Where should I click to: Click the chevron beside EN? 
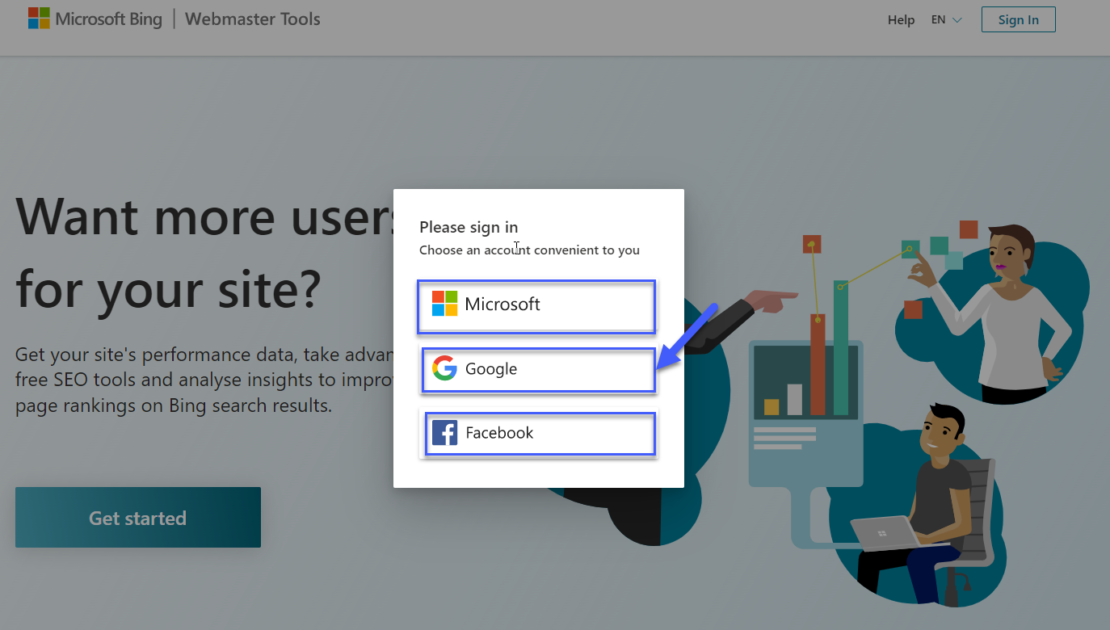[x=957, y=20]
